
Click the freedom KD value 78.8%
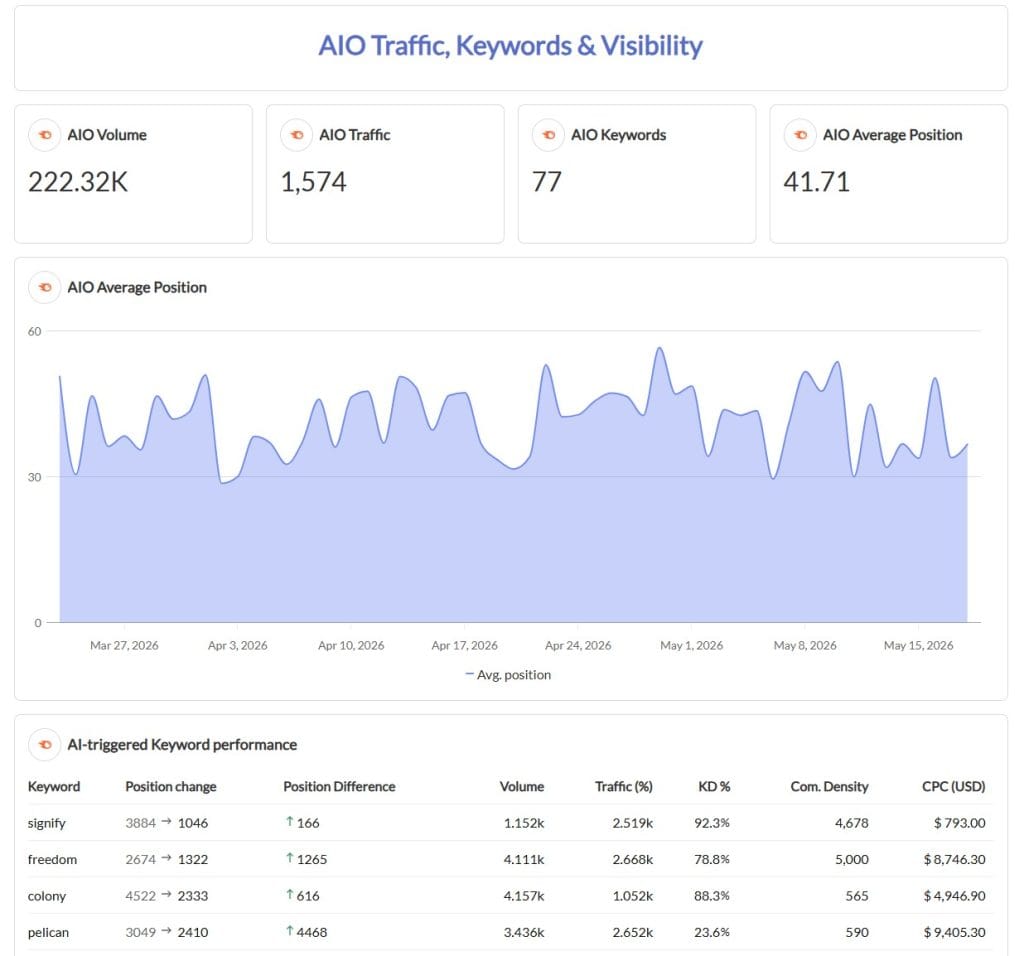pos(712,859)
